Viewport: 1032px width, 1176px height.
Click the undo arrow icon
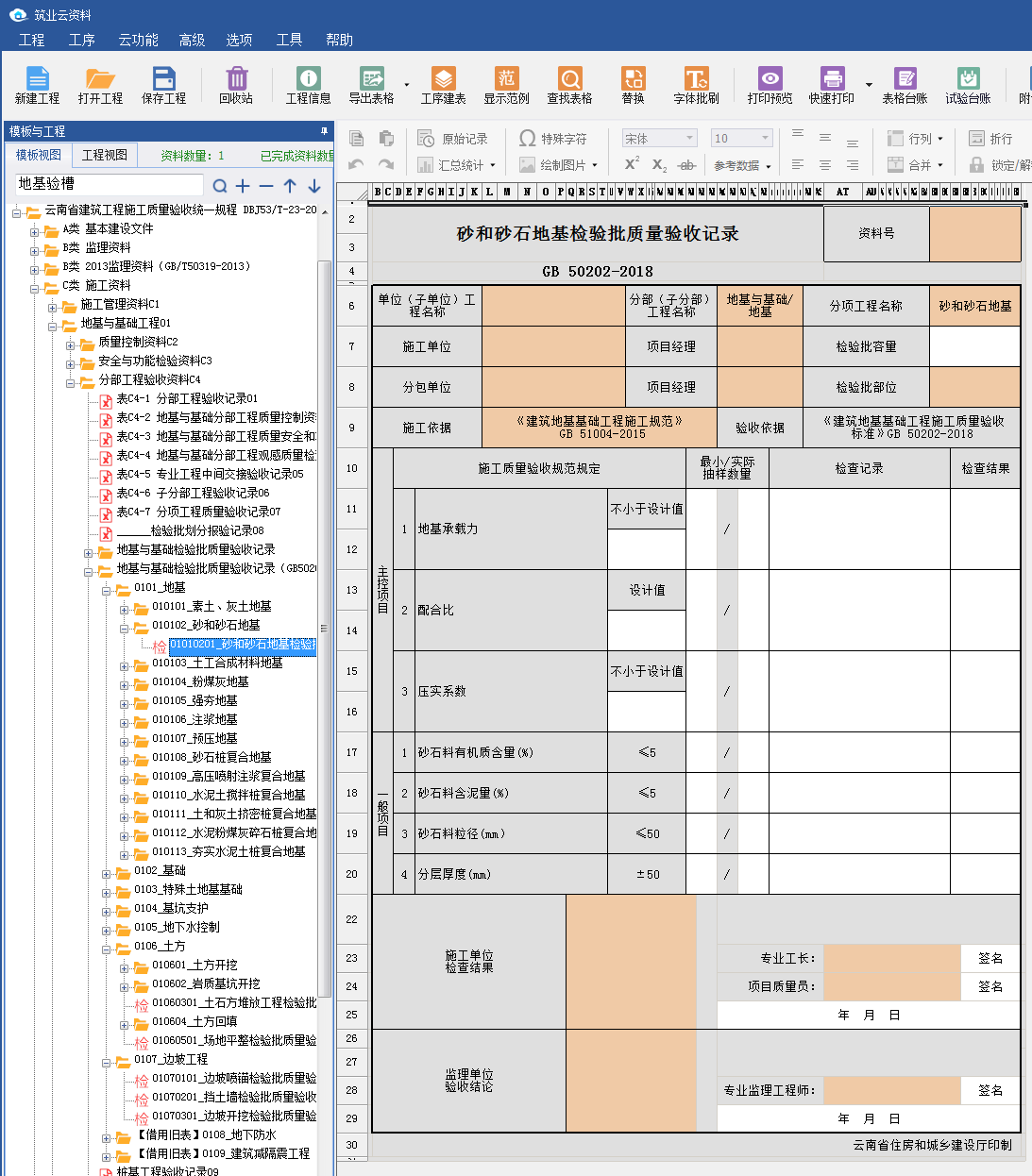pos(356,164)
